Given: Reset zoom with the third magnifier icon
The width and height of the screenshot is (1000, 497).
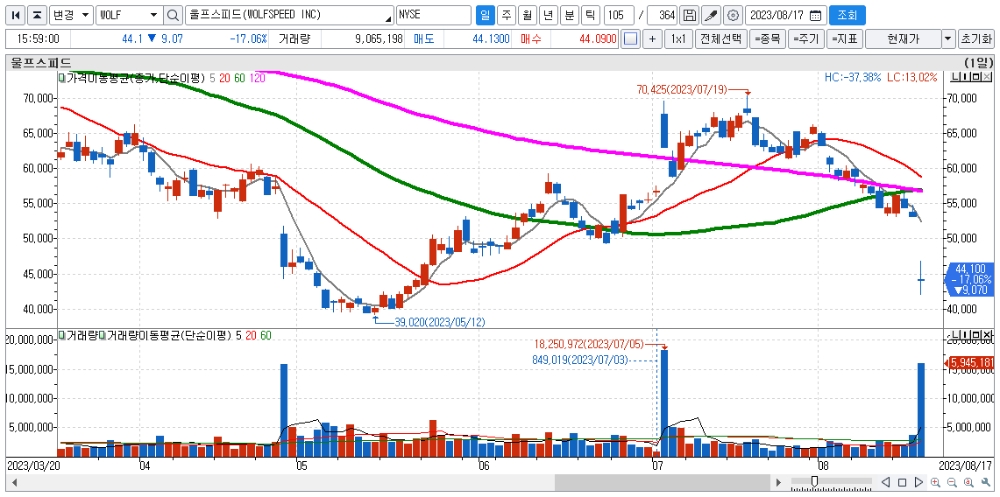Looking at the screenshot, I should [967, 482].
